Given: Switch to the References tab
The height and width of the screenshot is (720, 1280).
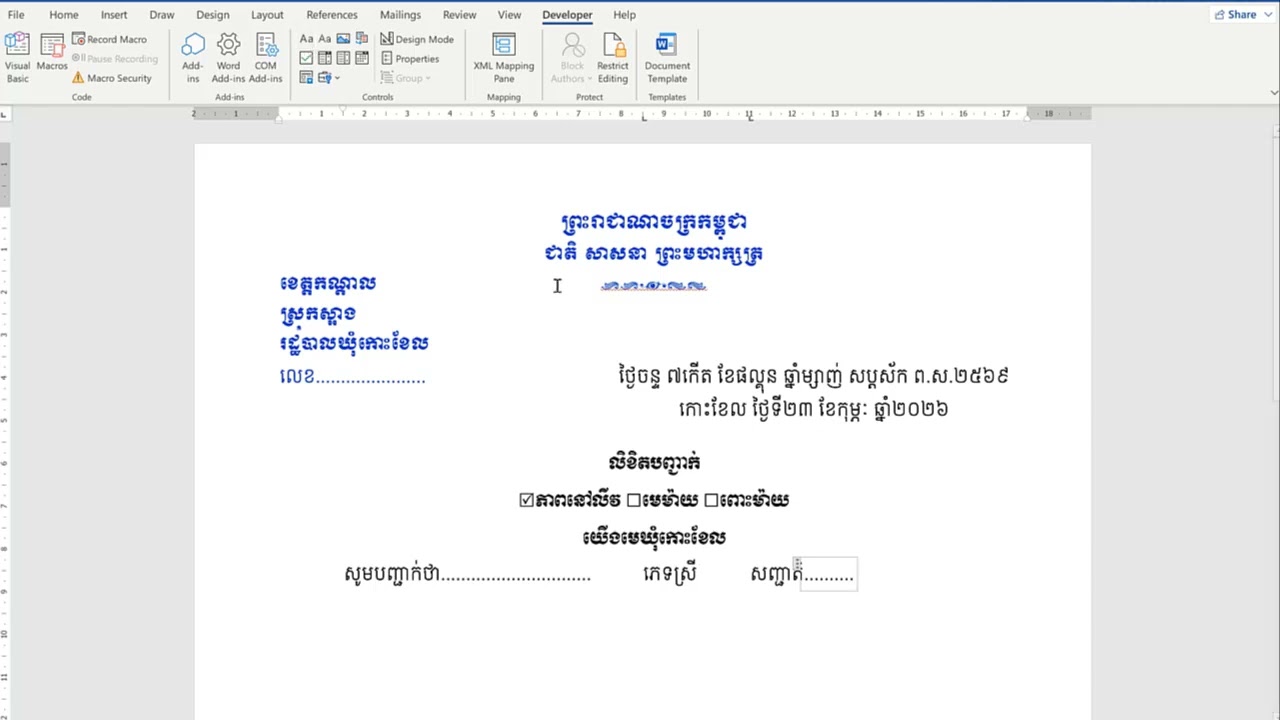Looking at the screenshot, I should [332, 14].
